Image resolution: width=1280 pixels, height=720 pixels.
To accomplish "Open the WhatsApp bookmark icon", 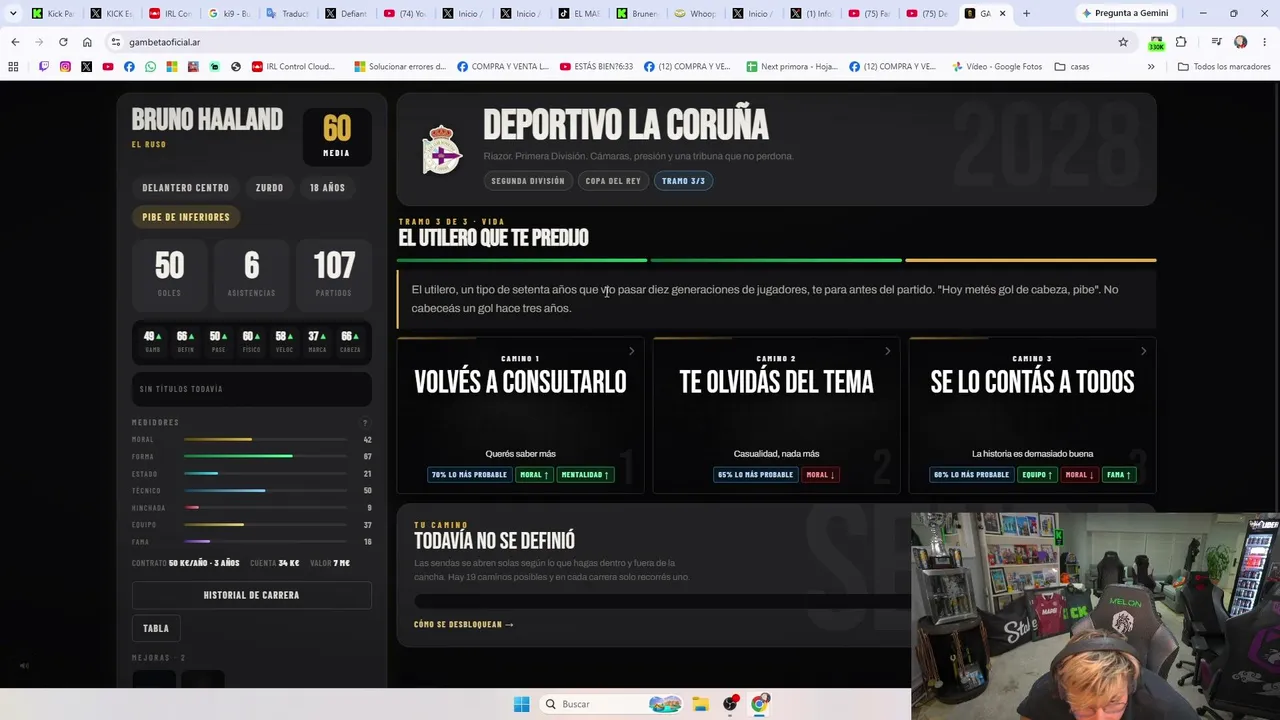I will coord(150,67).
